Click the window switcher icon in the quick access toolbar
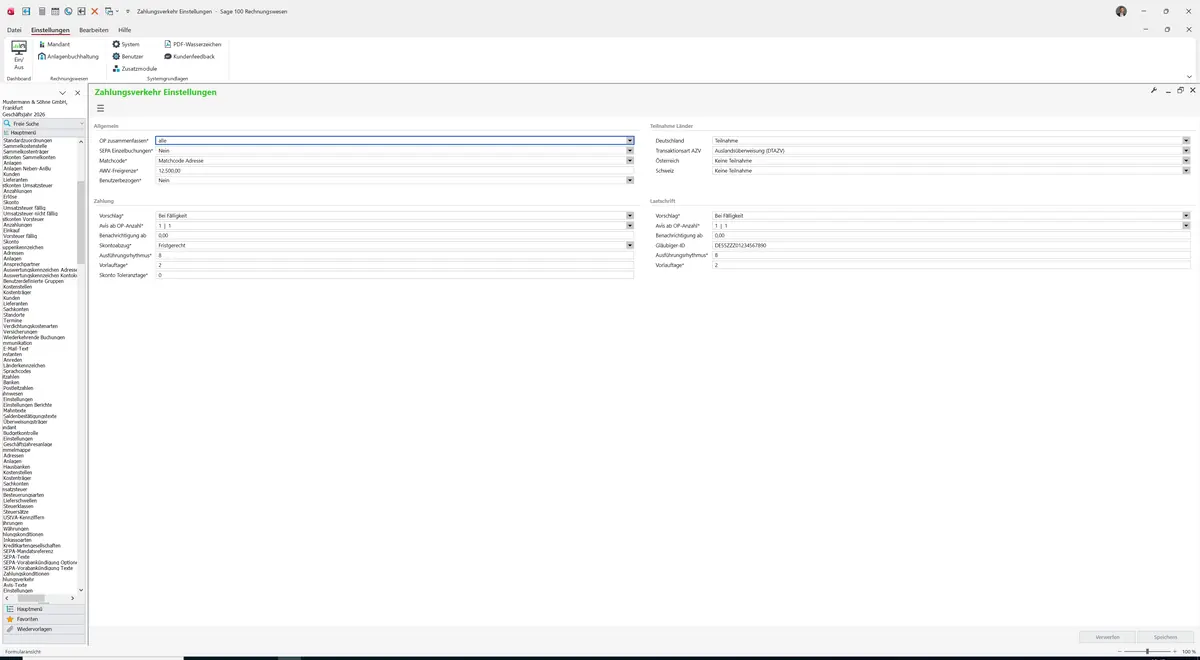Viewport: 1200px width, 660px height. (x=108, y=10)
